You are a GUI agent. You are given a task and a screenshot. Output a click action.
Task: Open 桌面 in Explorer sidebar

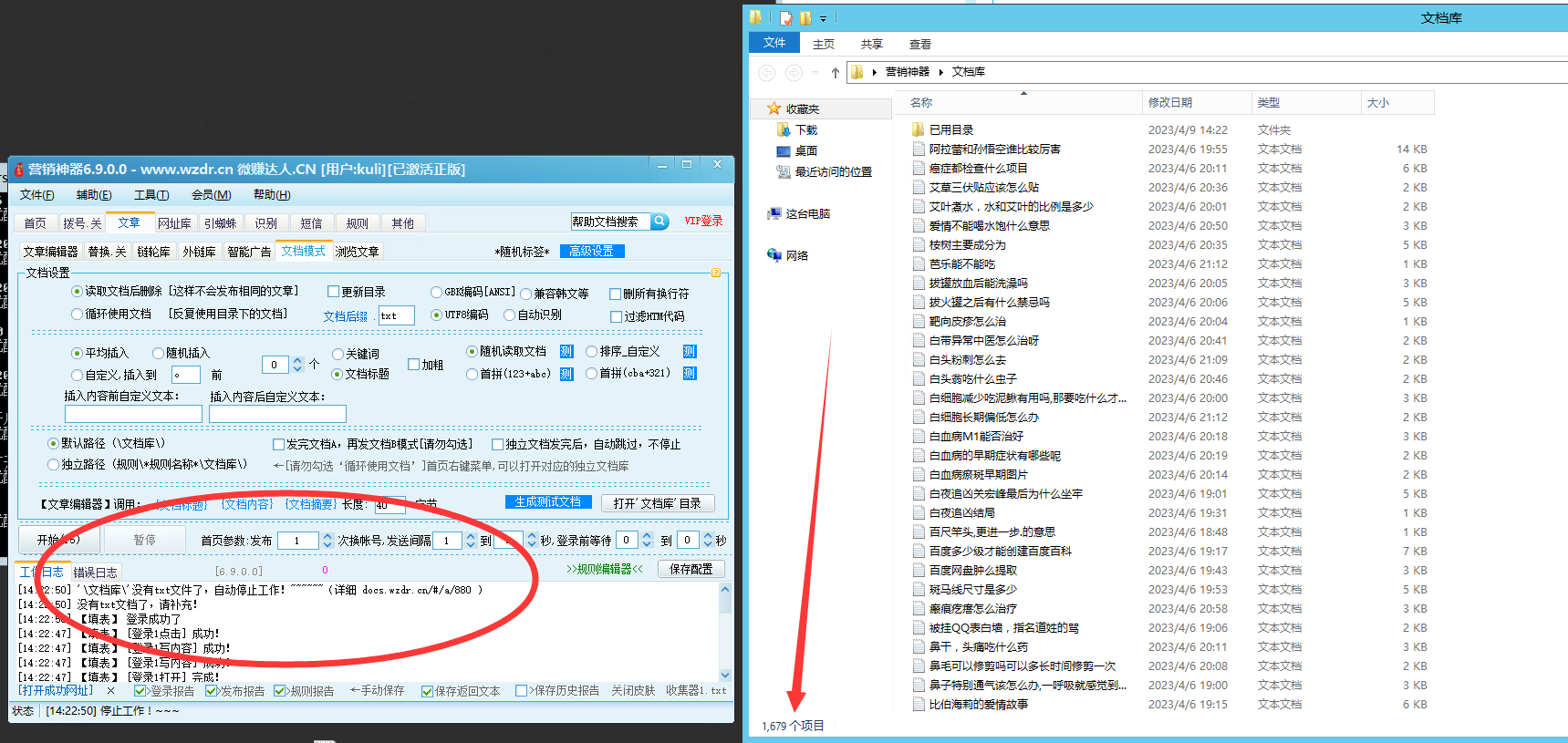point(797,151)
